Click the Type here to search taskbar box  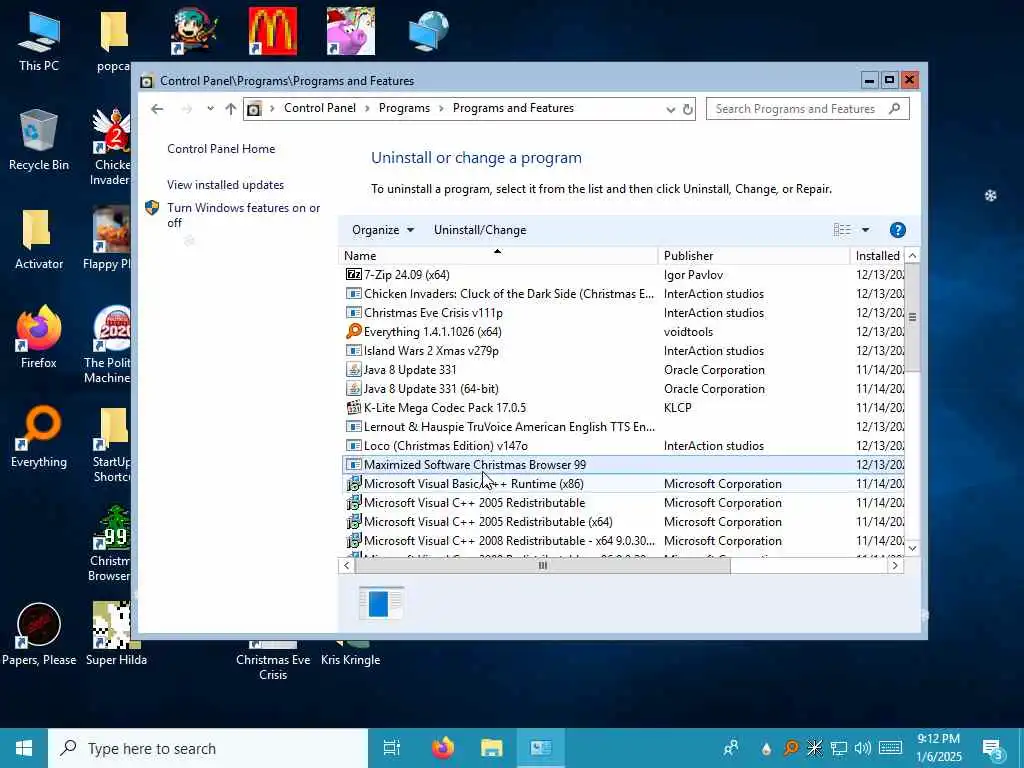tap(208, 748)
